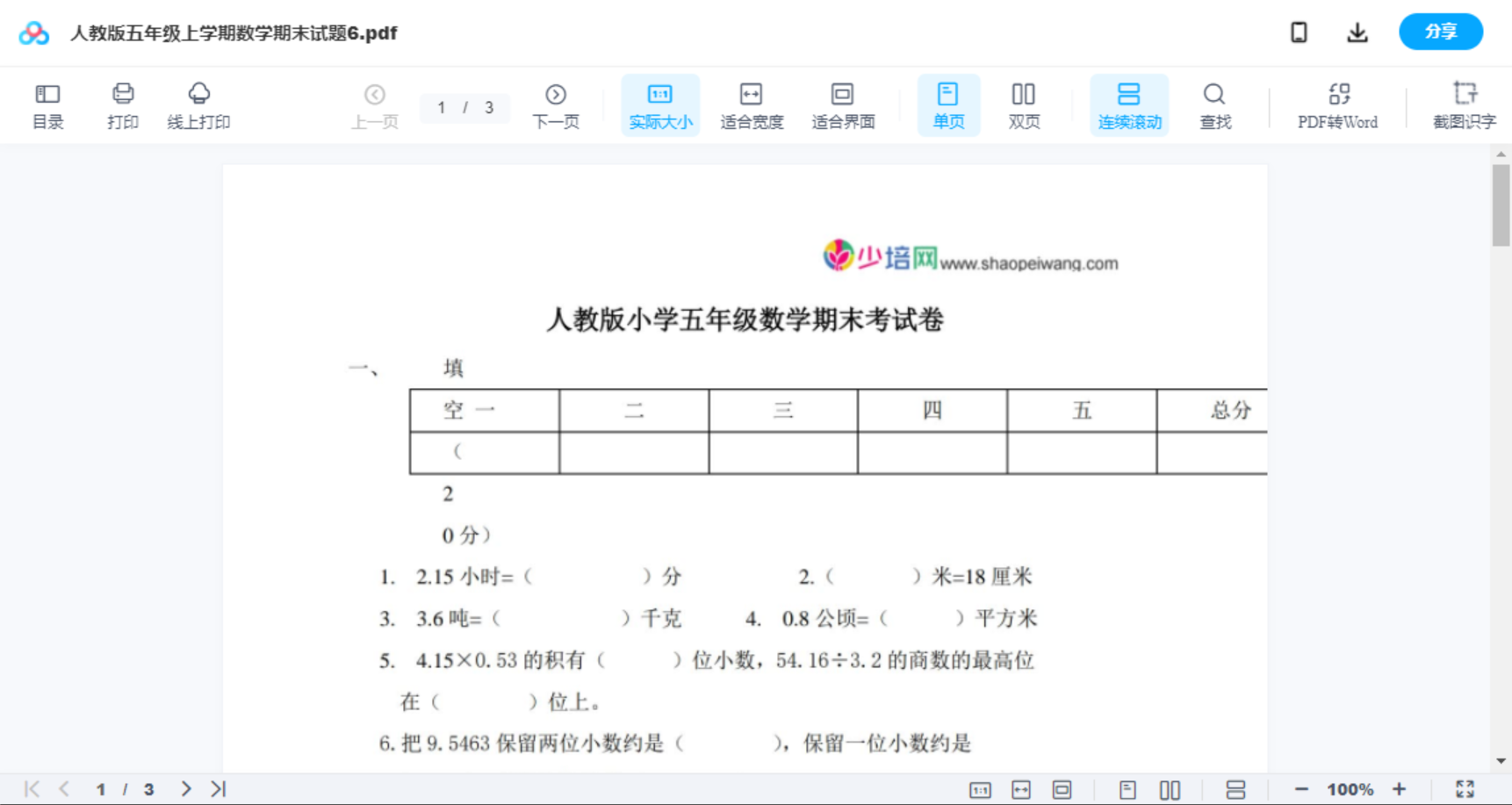
Task: Go to next page with 下一页
Action: [x=556, y=105]
